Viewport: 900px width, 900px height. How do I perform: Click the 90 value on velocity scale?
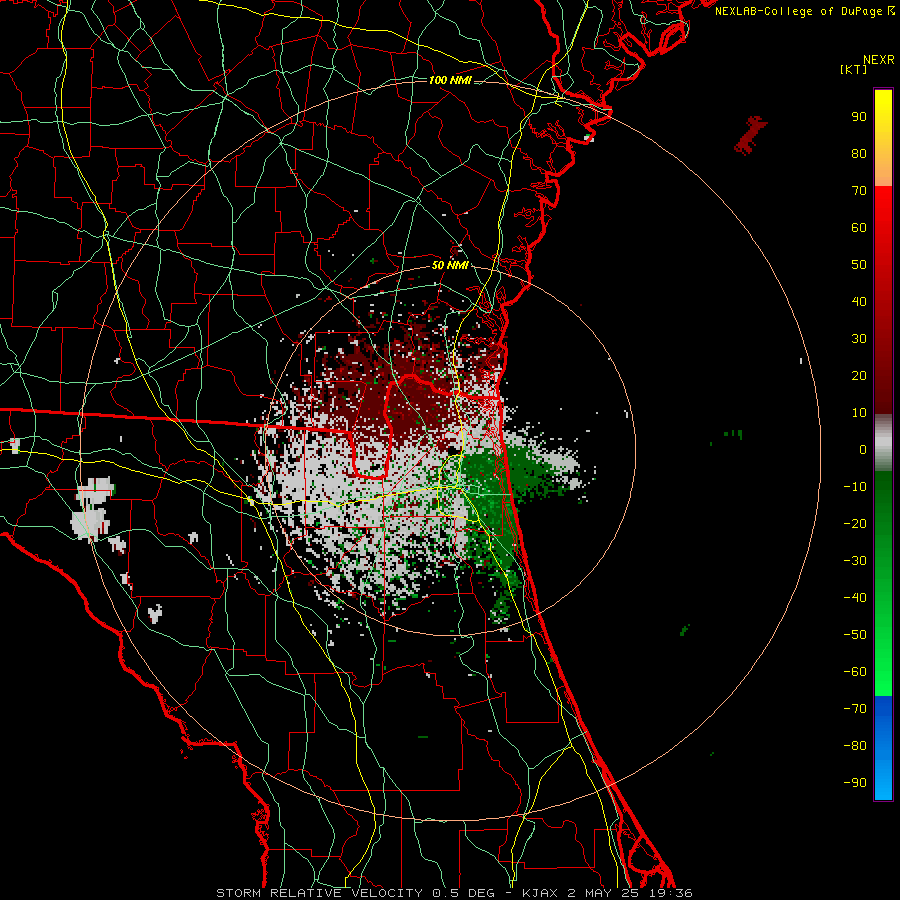tap(859, 117)
